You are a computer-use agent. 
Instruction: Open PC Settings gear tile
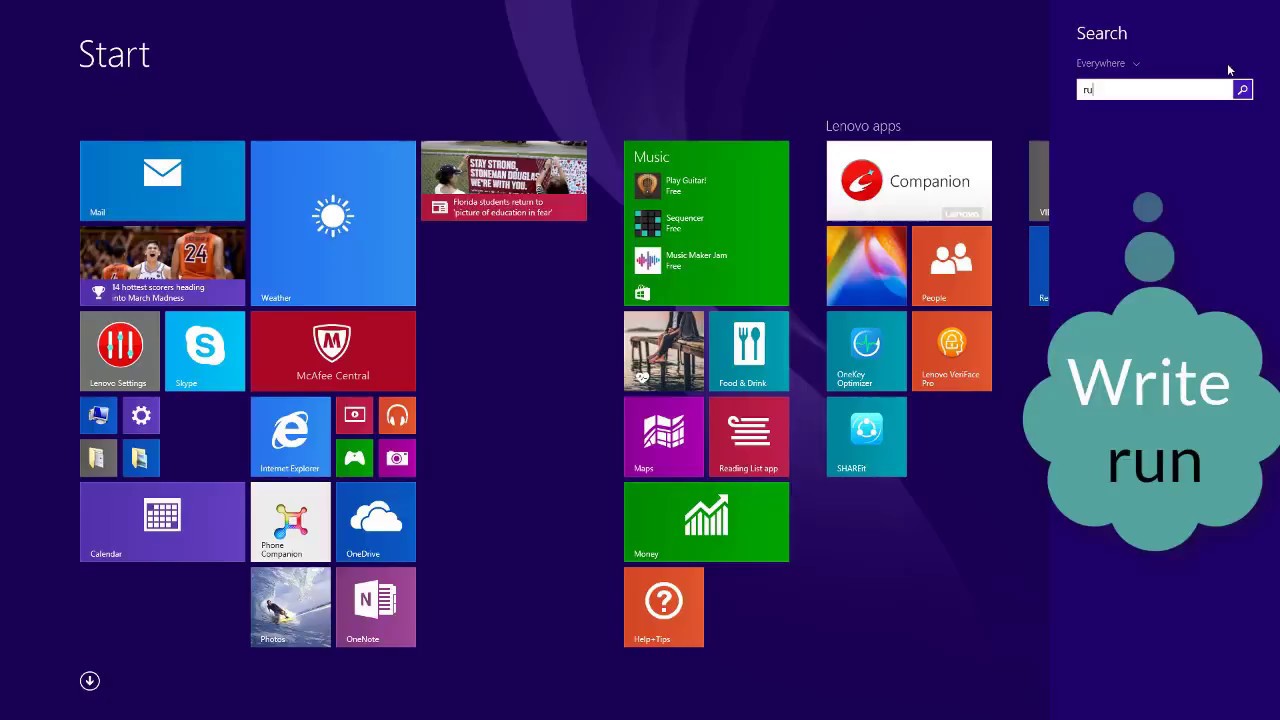point(141,415)
